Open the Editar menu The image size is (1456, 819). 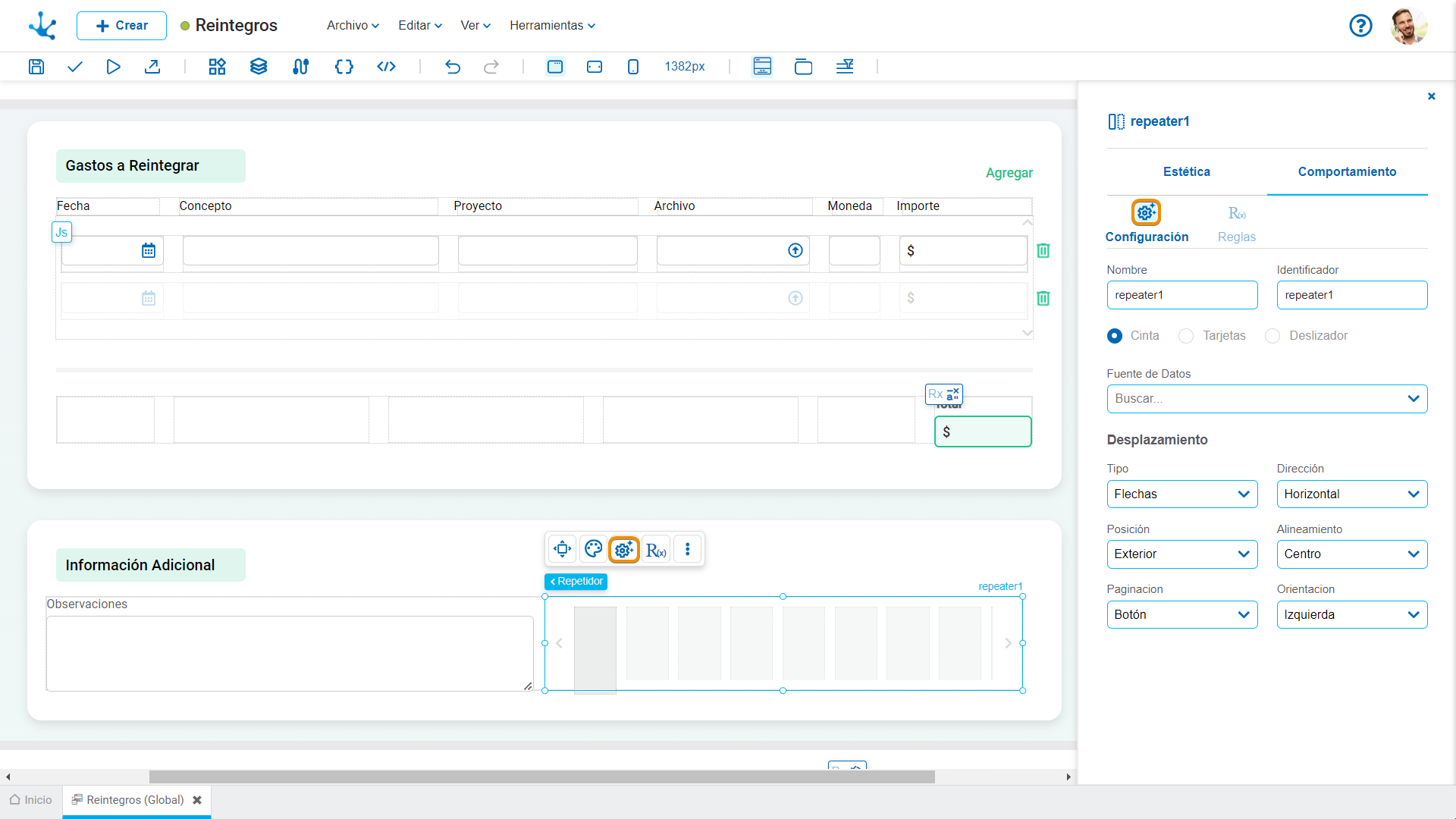point(420,26)
